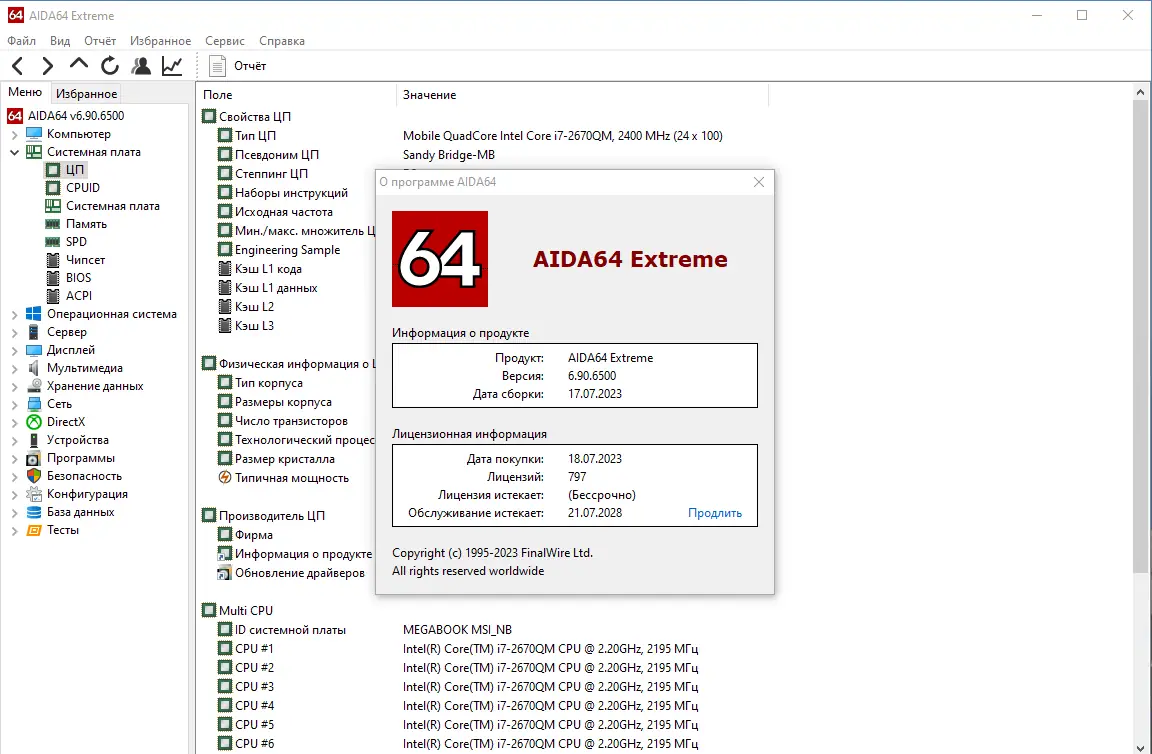Click the AIDA64 v6.90.6500 root node
Viewport: 1152px width, 754px height.
tap(76, 115)
